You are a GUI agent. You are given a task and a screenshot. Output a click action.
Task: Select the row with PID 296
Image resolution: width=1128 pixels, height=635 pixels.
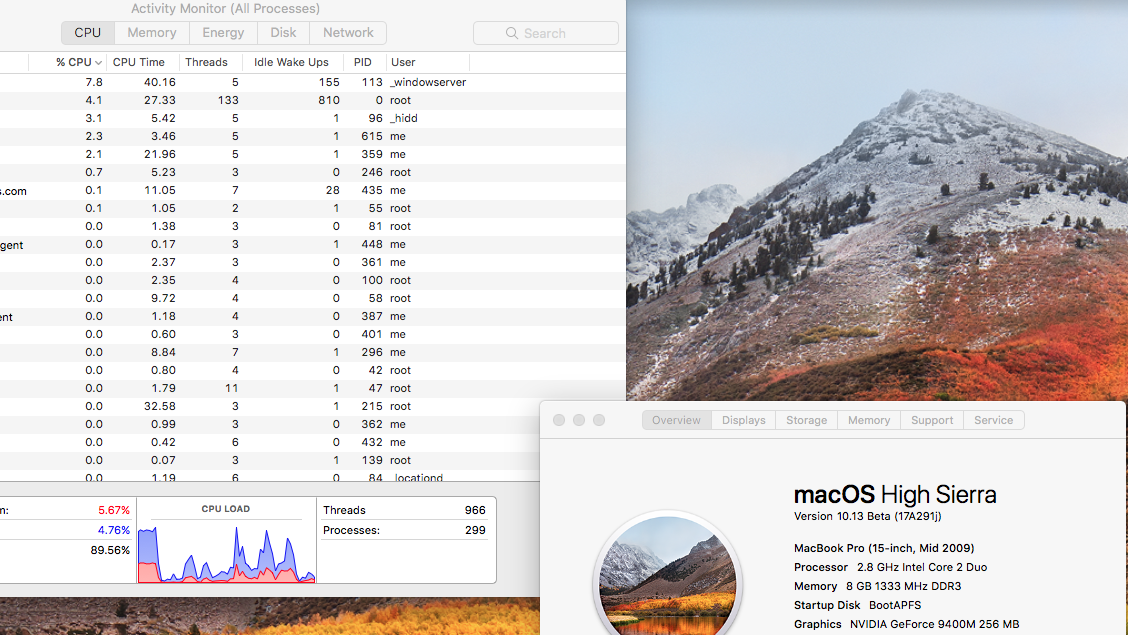point(313,352)
